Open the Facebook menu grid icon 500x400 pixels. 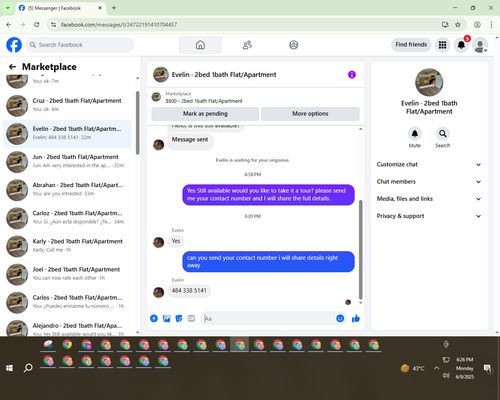pos(442,45)
